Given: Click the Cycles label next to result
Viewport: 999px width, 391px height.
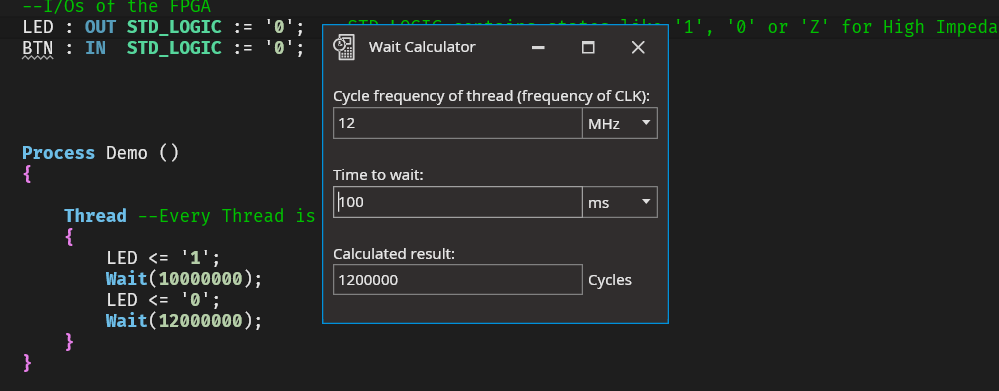Looking at the screenshot, I should click(610, 280).
